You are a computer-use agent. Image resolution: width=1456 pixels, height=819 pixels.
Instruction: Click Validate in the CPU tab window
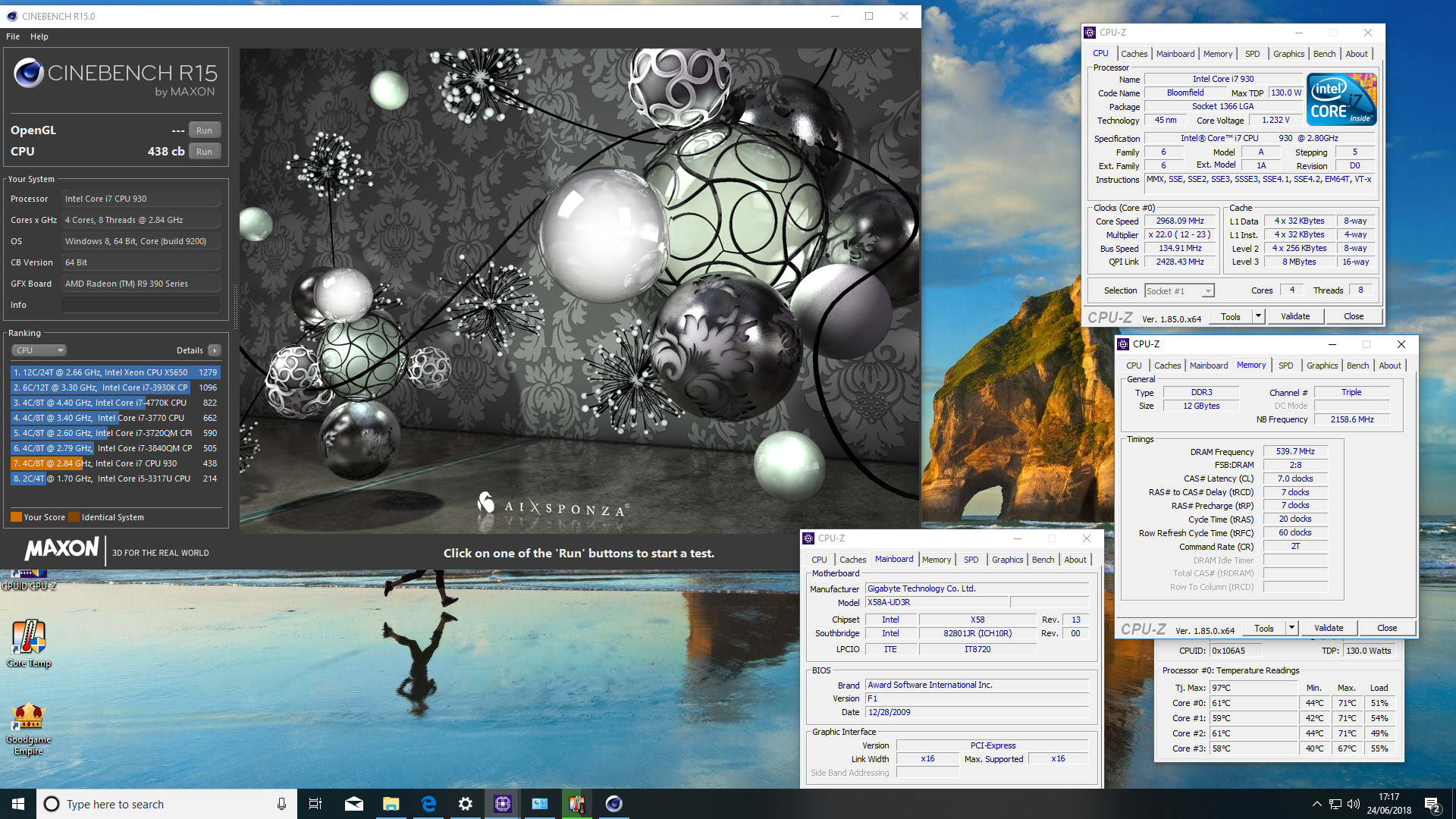(x=1295, y=316)
